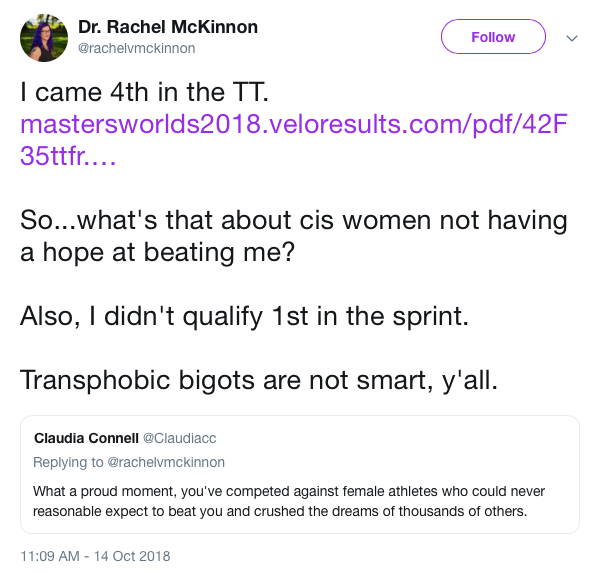
Task: Click the line "I came 4th in the TT."
Action: [144, 92]
